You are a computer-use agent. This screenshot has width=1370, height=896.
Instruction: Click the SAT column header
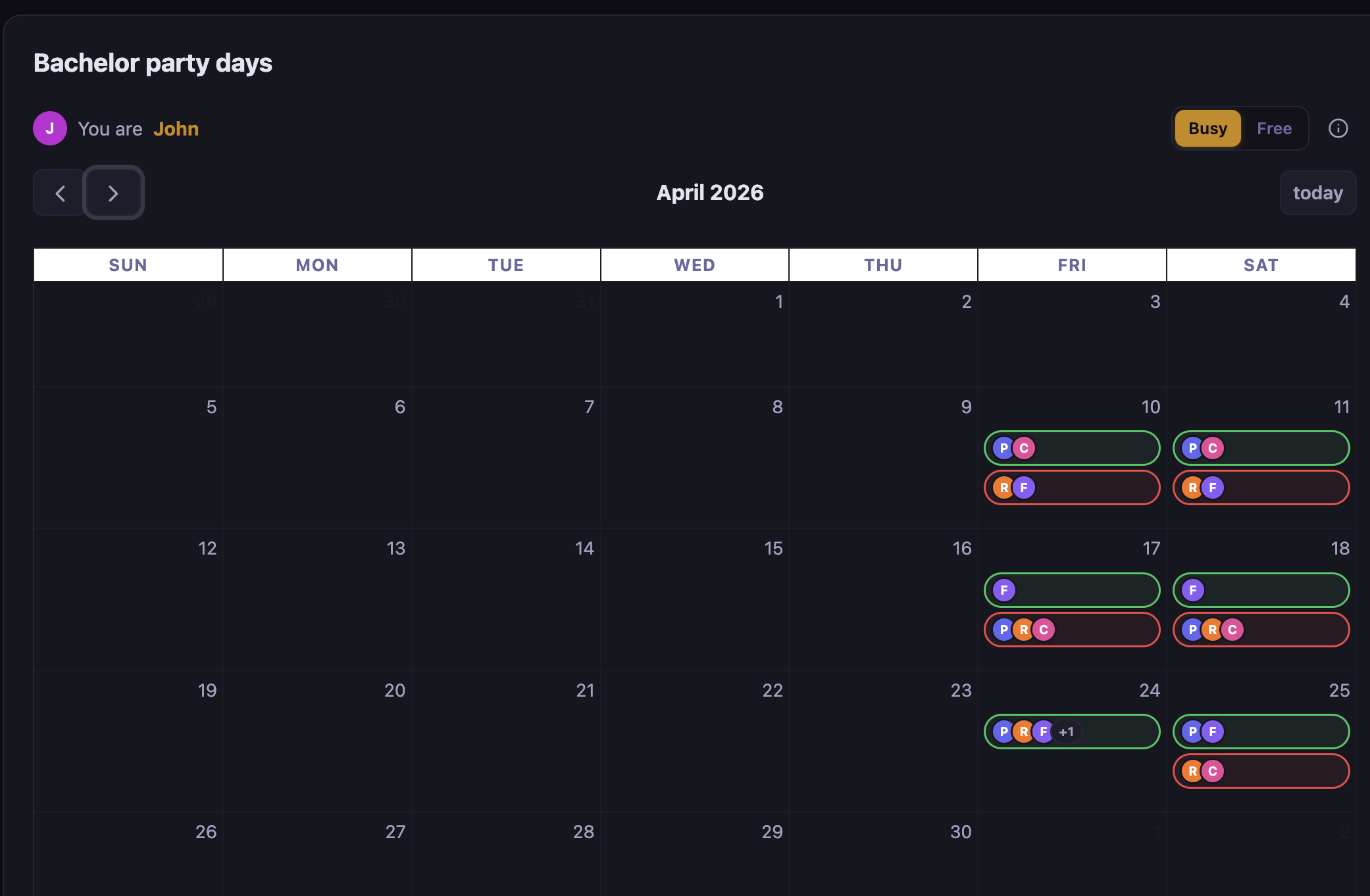(1261, 265)
